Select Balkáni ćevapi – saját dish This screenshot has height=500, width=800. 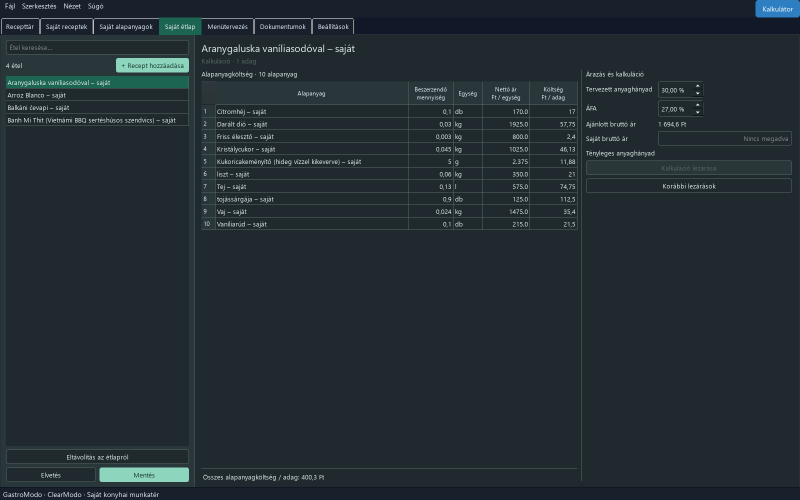[97, 108]
